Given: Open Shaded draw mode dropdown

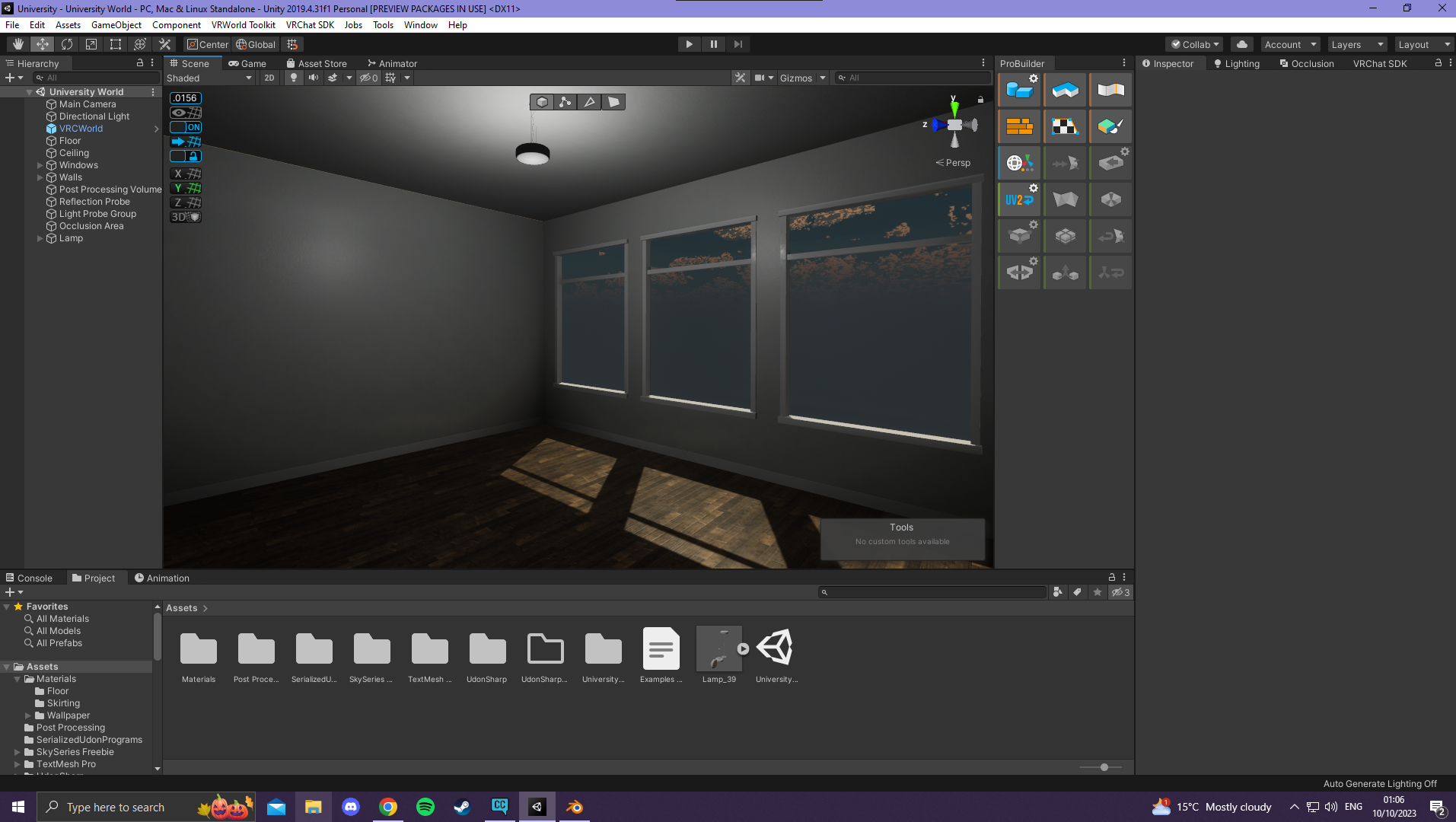Looking at the screenshot, I should tap(209, 78).
